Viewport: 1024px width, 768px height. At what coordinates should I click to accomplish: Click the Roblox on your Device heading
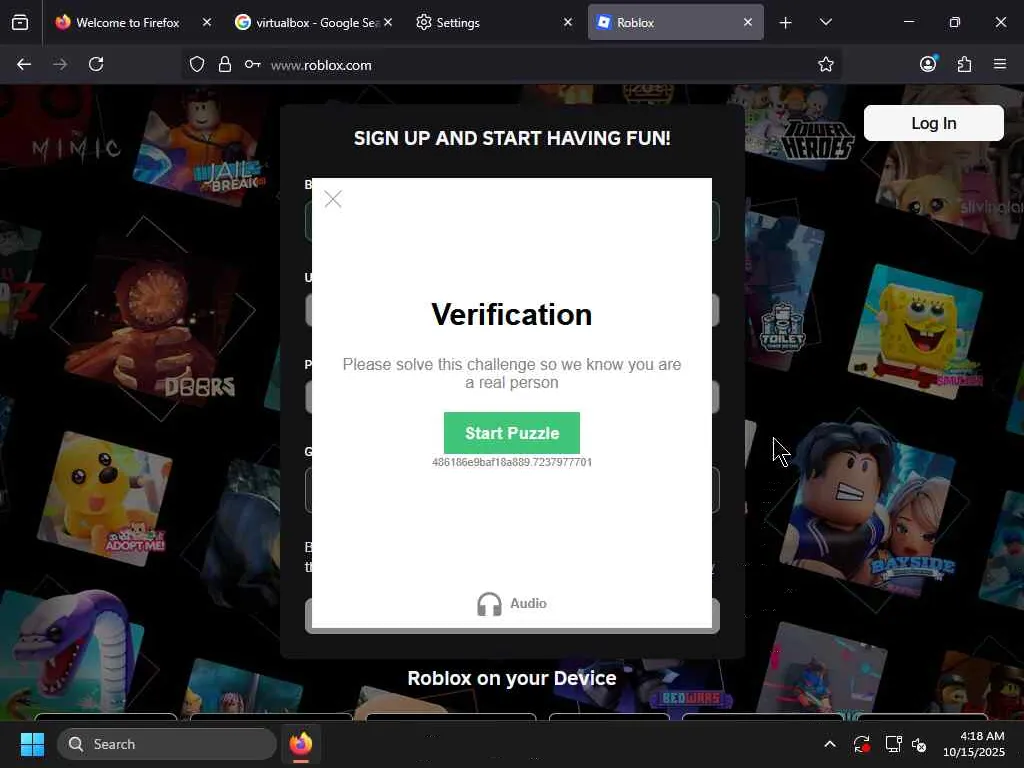click(511, 678)
